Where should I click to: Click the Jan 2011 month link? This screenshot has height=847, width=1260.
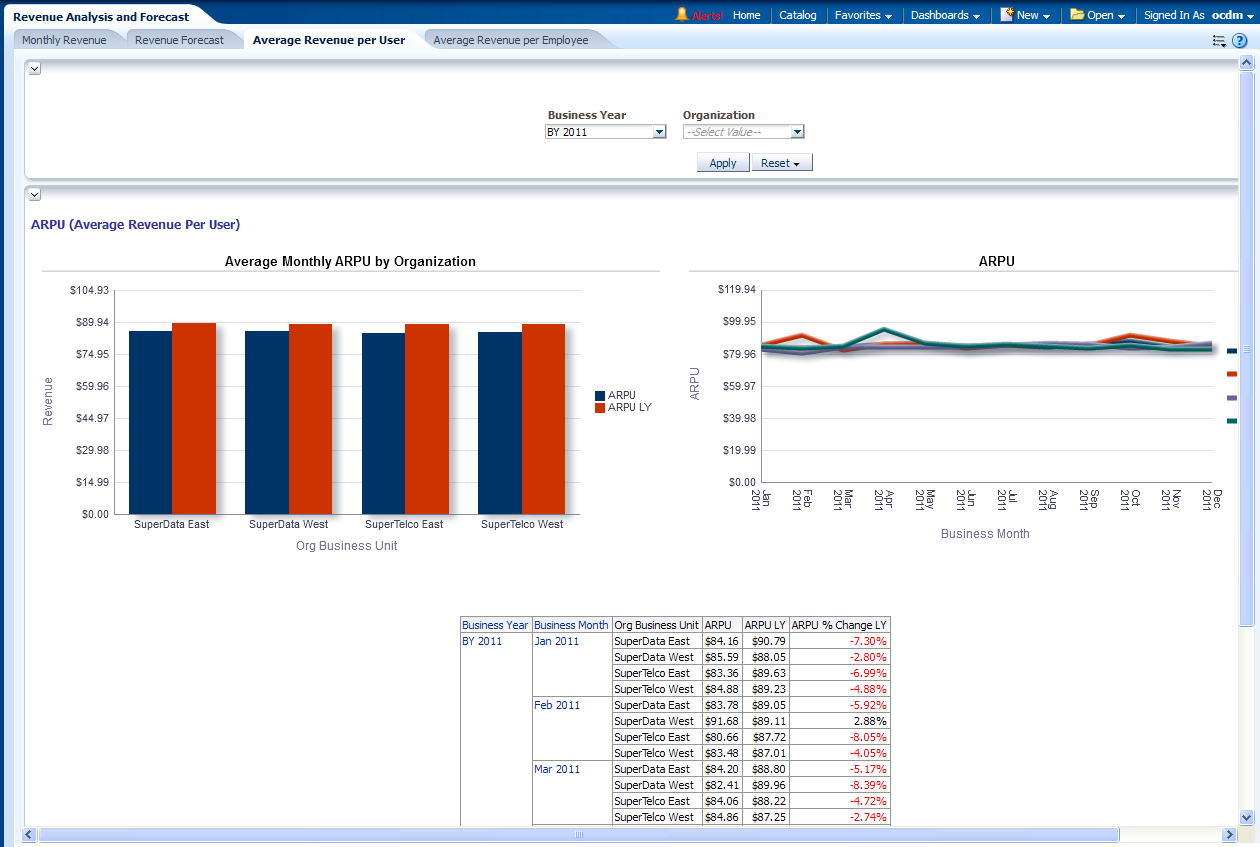pyautogui.click(x=556, y=641)
